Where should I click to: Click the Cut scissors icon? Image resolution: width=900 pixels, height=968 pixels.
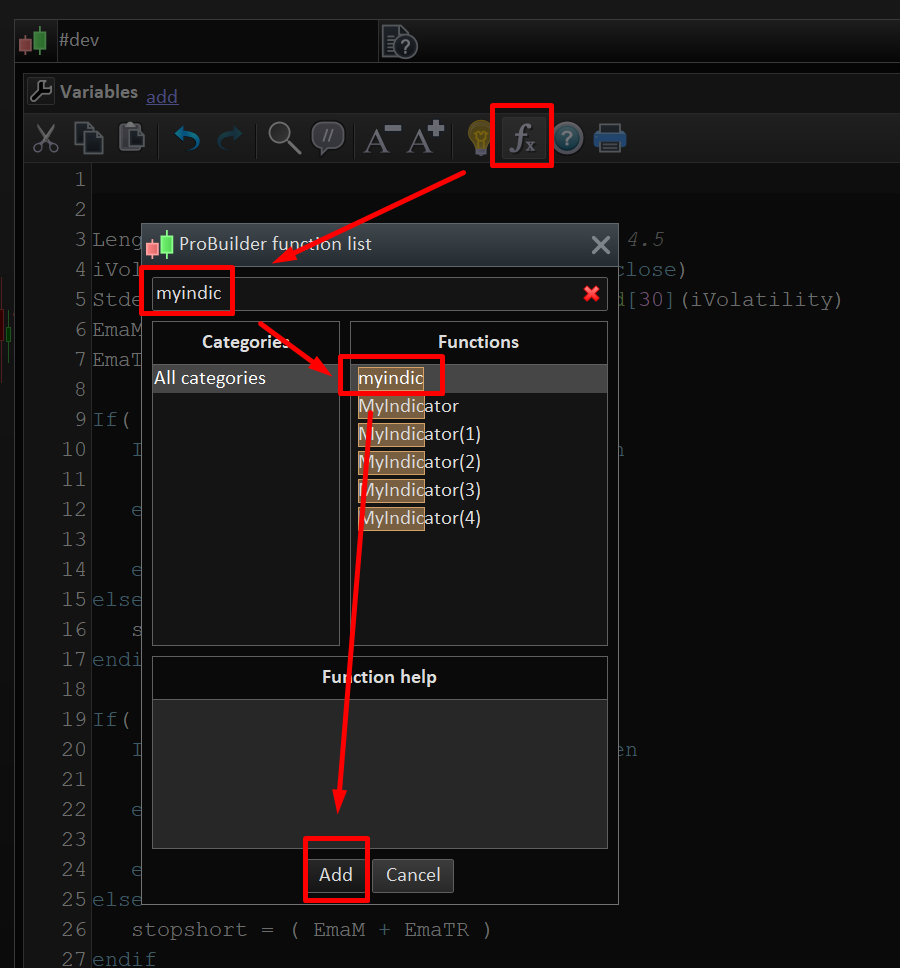click(x=46, y=138)
